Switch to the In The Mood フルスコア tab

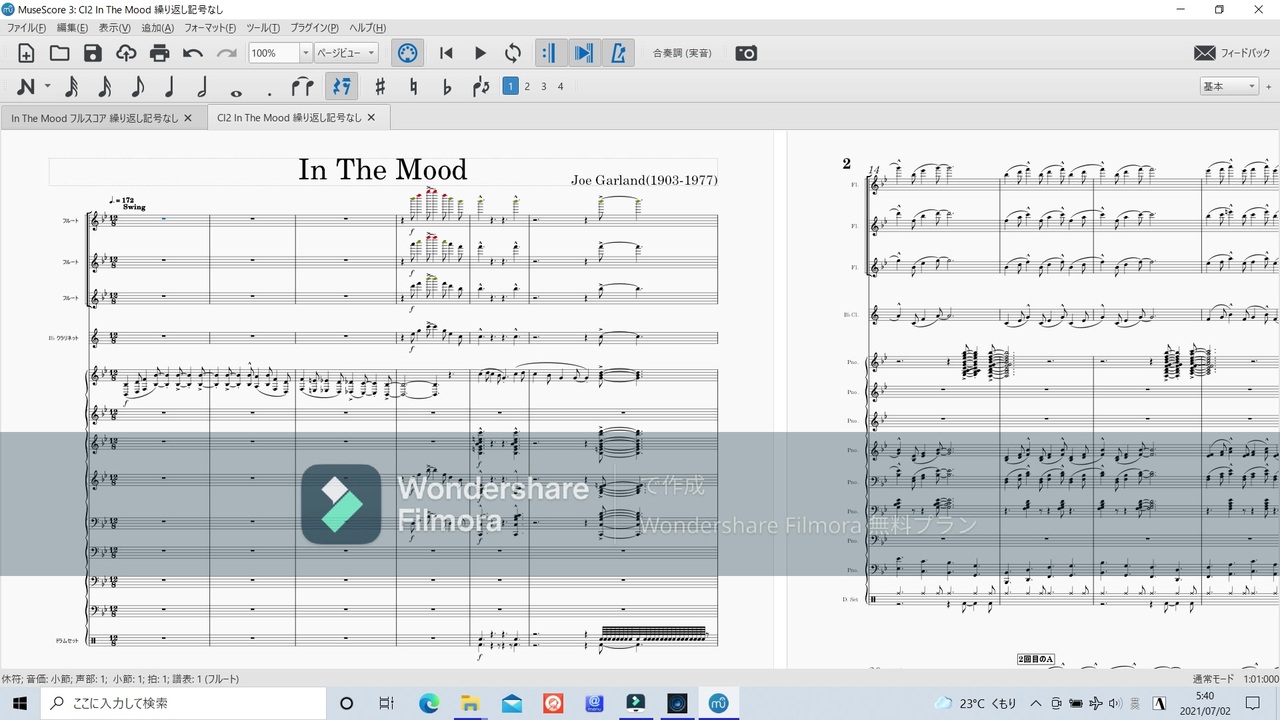[94, 118]
